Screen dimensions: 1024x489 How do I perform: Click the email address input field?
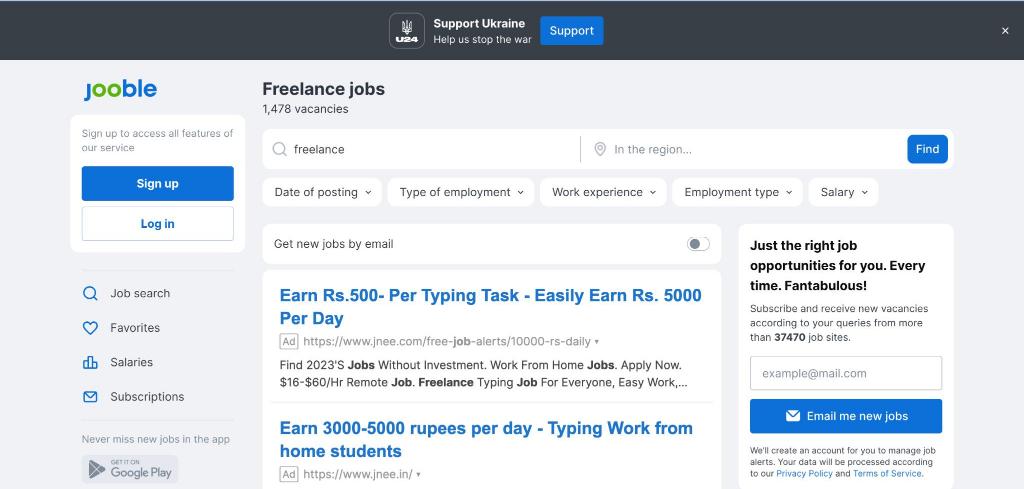[x=845, y=373]
